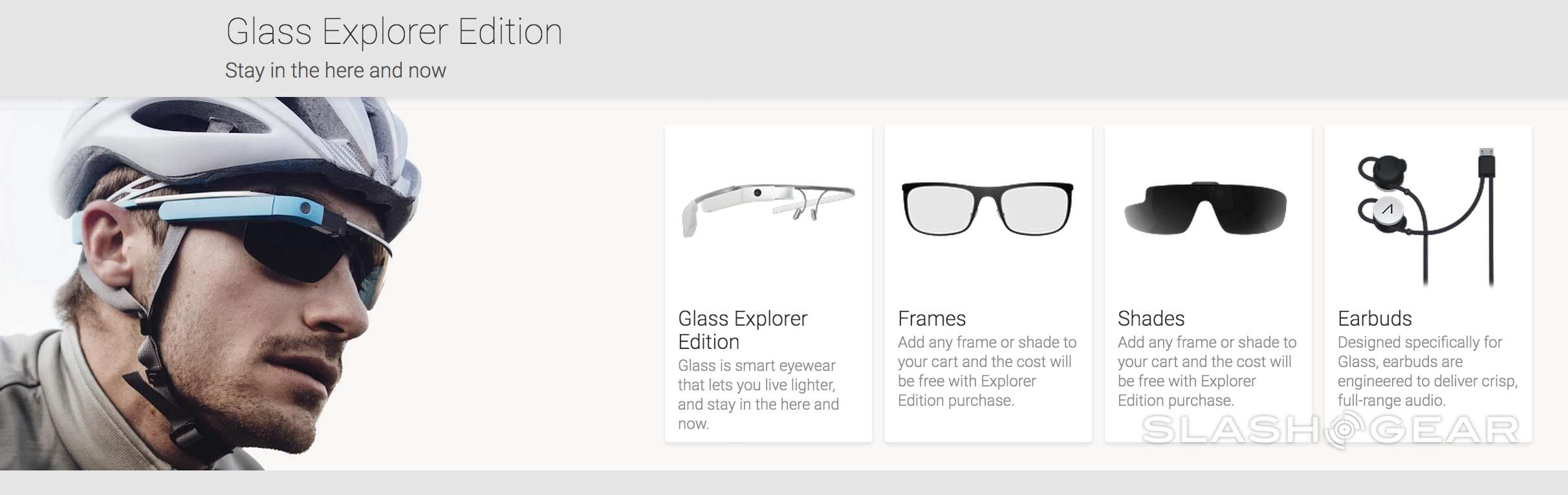Click the Earbuds crisp audio description
1568x495 pixels.
(x=1428, y=372)
